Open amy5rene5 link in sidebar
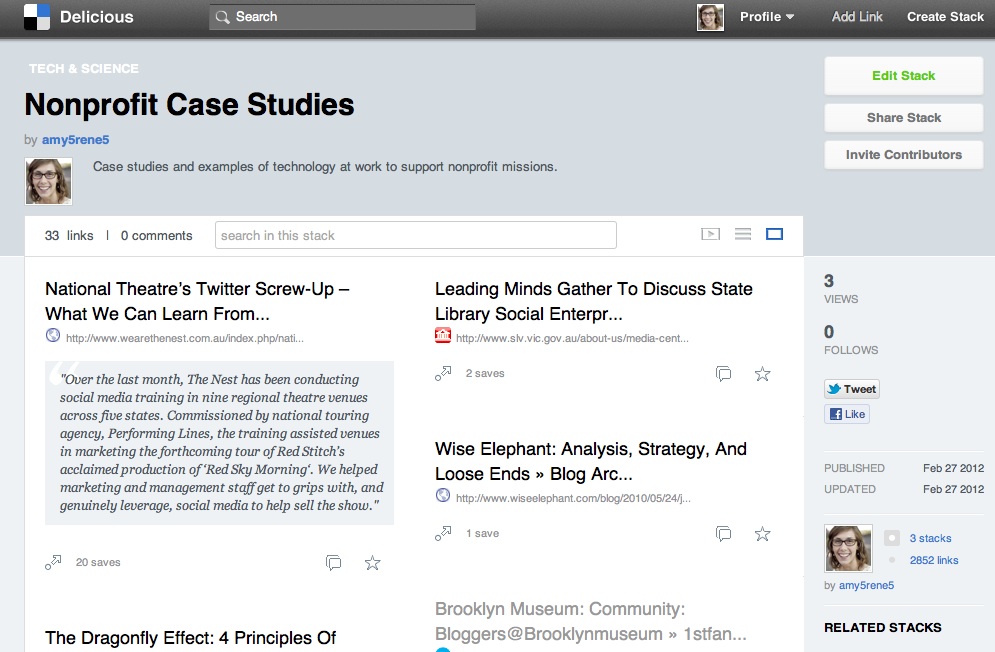 tap(866, 585)
